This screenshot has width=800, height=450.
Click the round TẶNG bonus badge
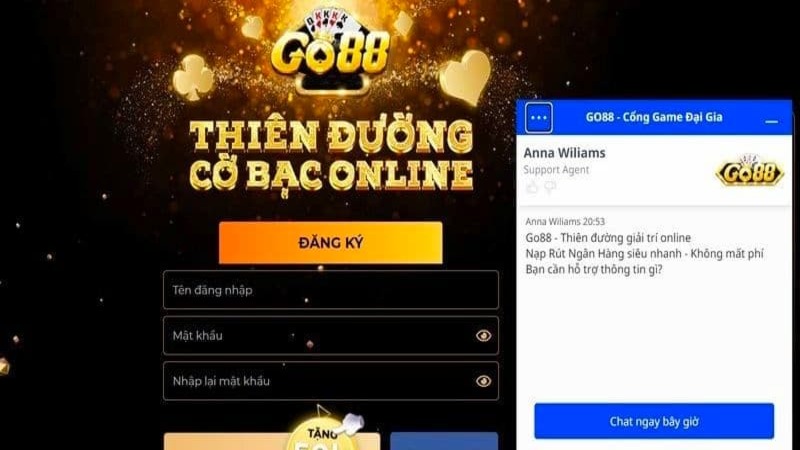pyautogui.click(x=321, y=434)
